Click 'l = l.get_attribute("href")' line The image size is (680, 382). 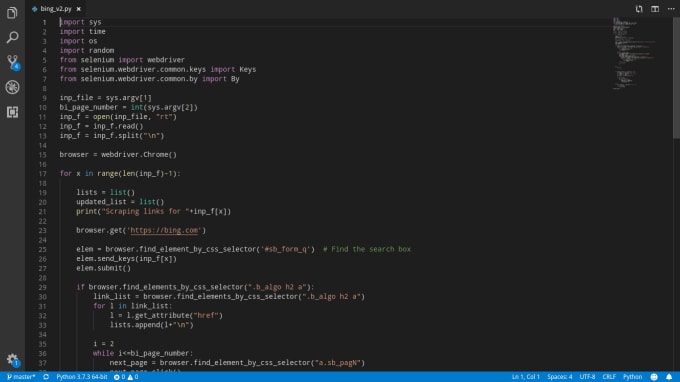tap(166, 316)
